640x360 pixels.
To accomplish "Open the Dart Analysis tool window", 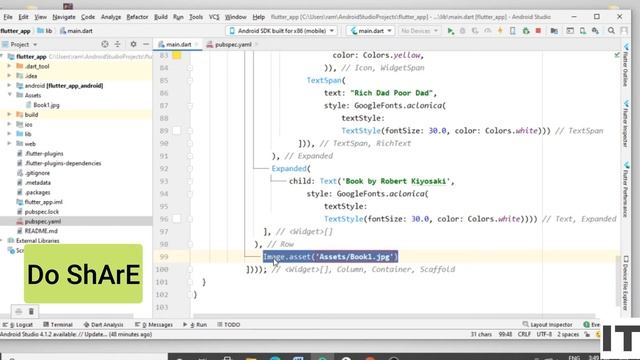I will (x=104, y=324).
